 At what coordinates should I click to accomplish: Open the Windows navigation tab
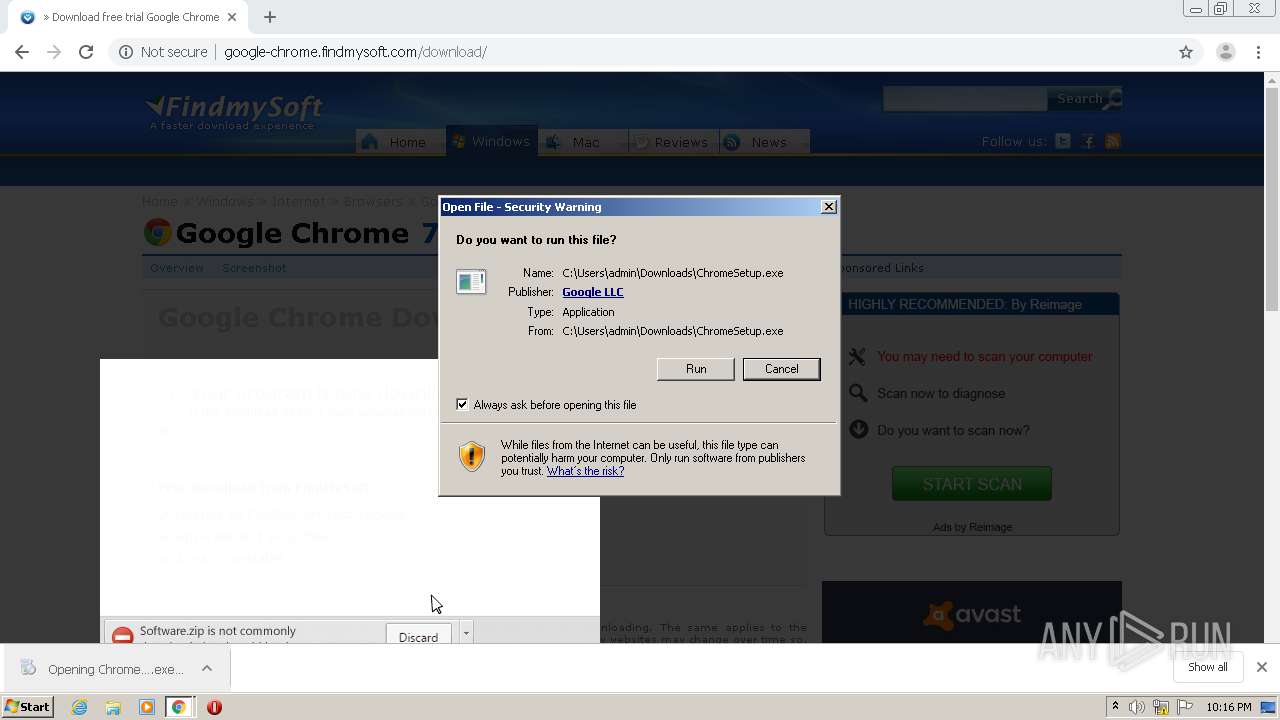[x=492, y=141]
